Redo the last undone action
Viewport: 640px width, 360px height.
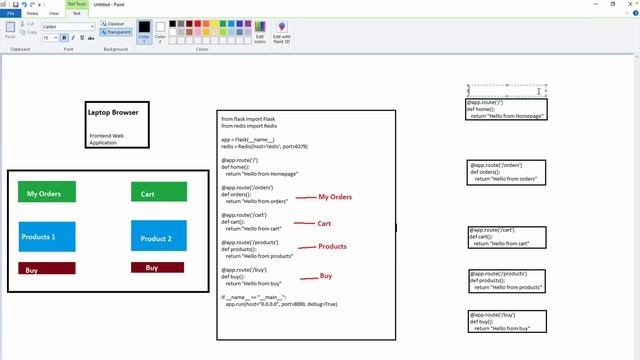point(32,4)
